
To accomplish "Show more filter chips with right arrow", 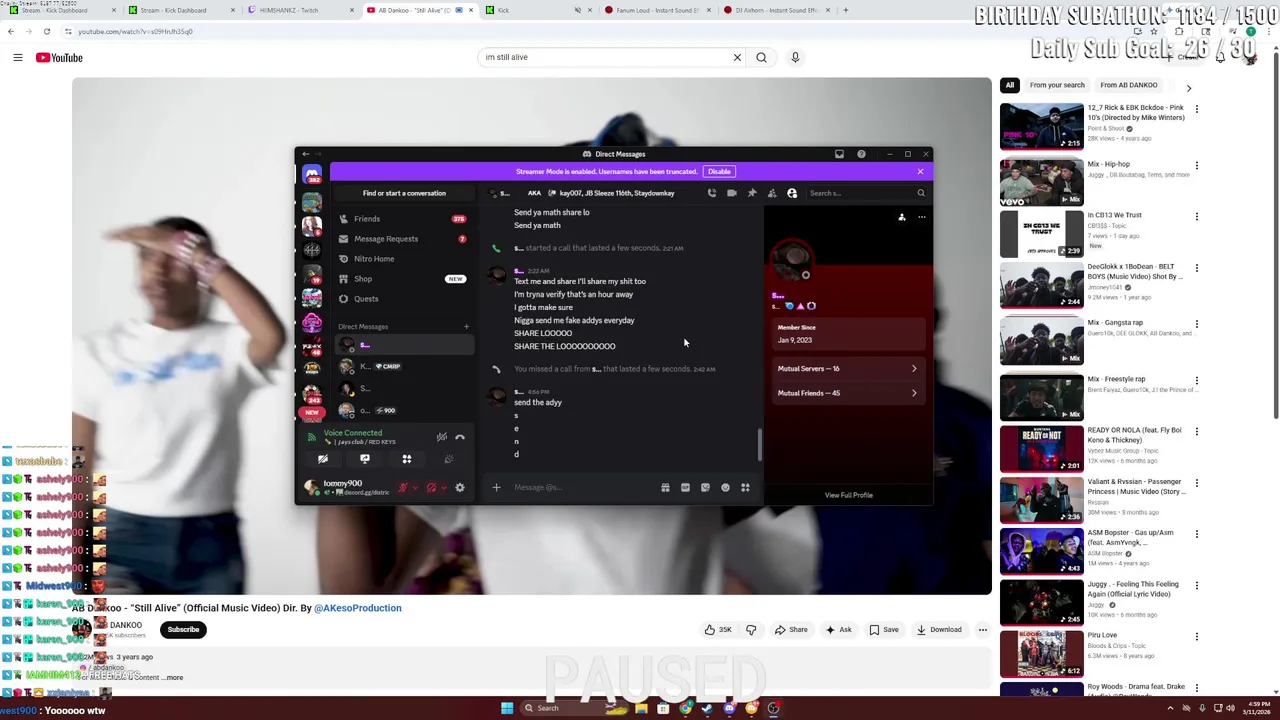I will (x=1188, y=88).
